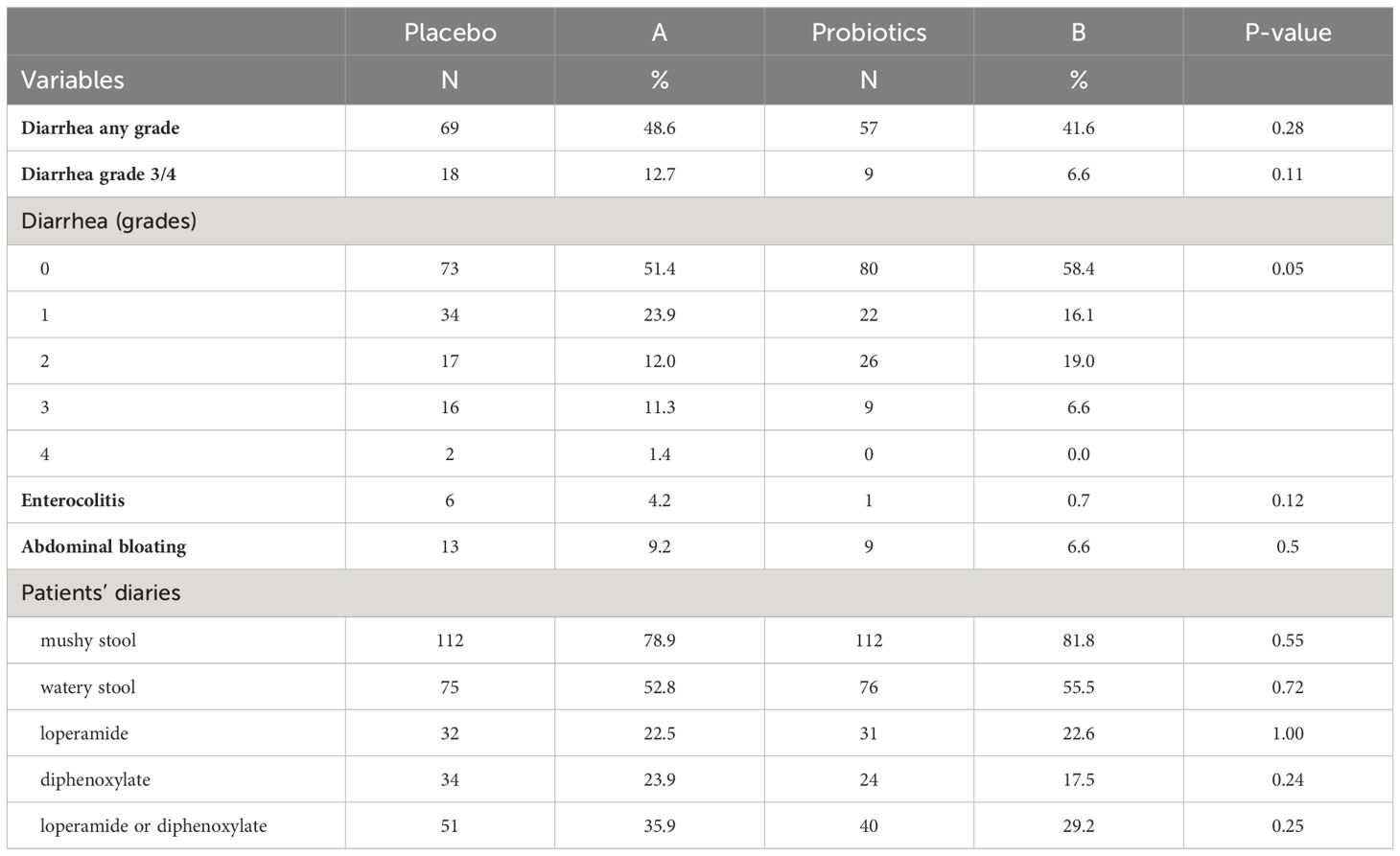This screenshot has height=856, width=1400.
Task: Click the diphenoxylate row label
Action: point(96,779)
